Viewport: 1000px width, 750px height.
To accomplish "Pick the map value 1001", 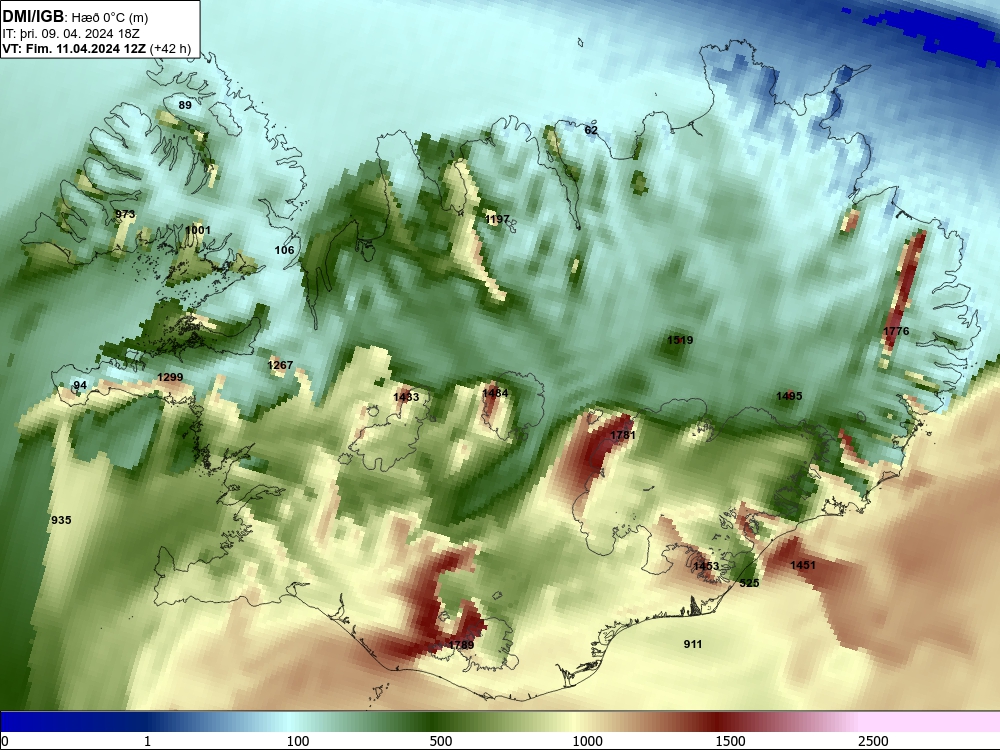I will (198, 230).
